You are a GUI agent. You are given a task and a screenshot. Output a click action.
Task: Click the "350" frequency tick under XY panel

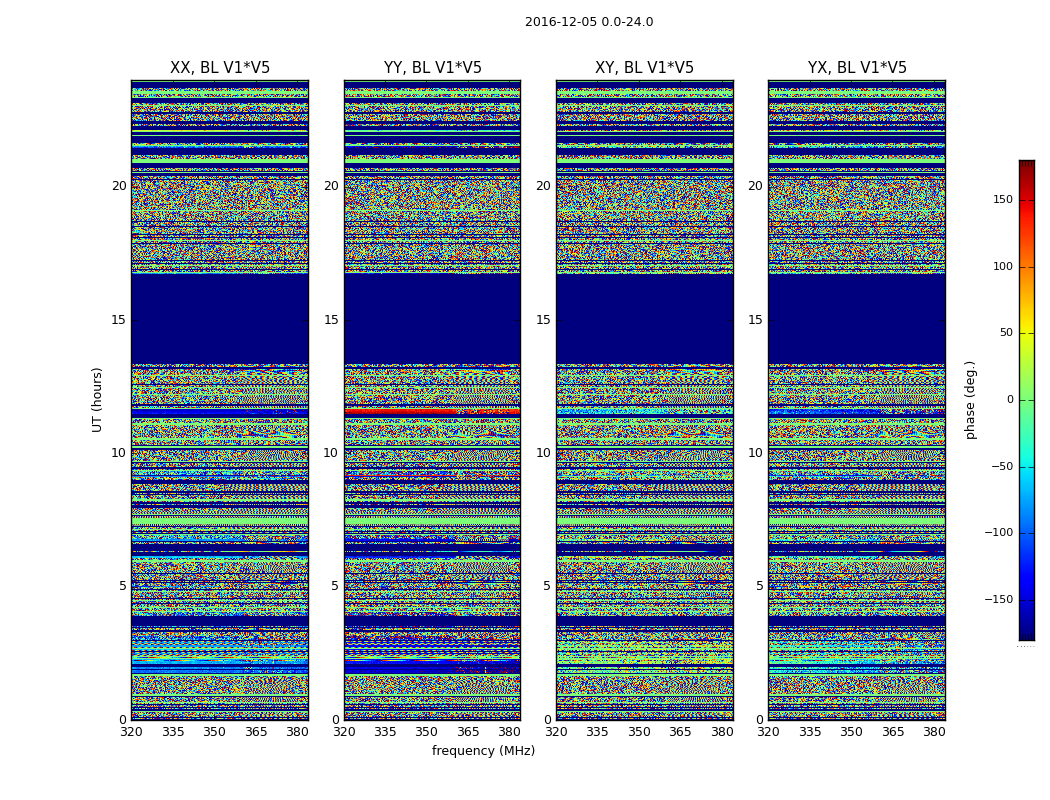(x=640, y=732)
